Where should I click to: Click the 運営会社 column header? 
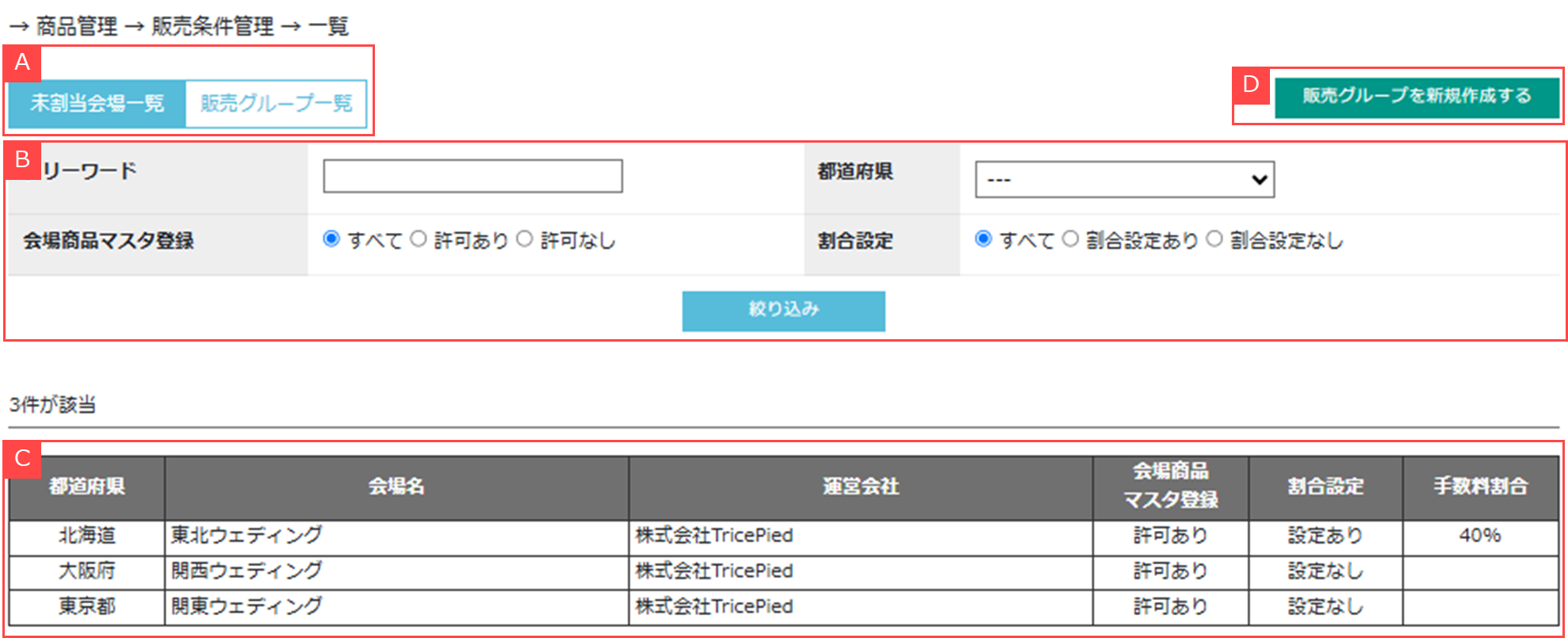[x=860, y=487]
